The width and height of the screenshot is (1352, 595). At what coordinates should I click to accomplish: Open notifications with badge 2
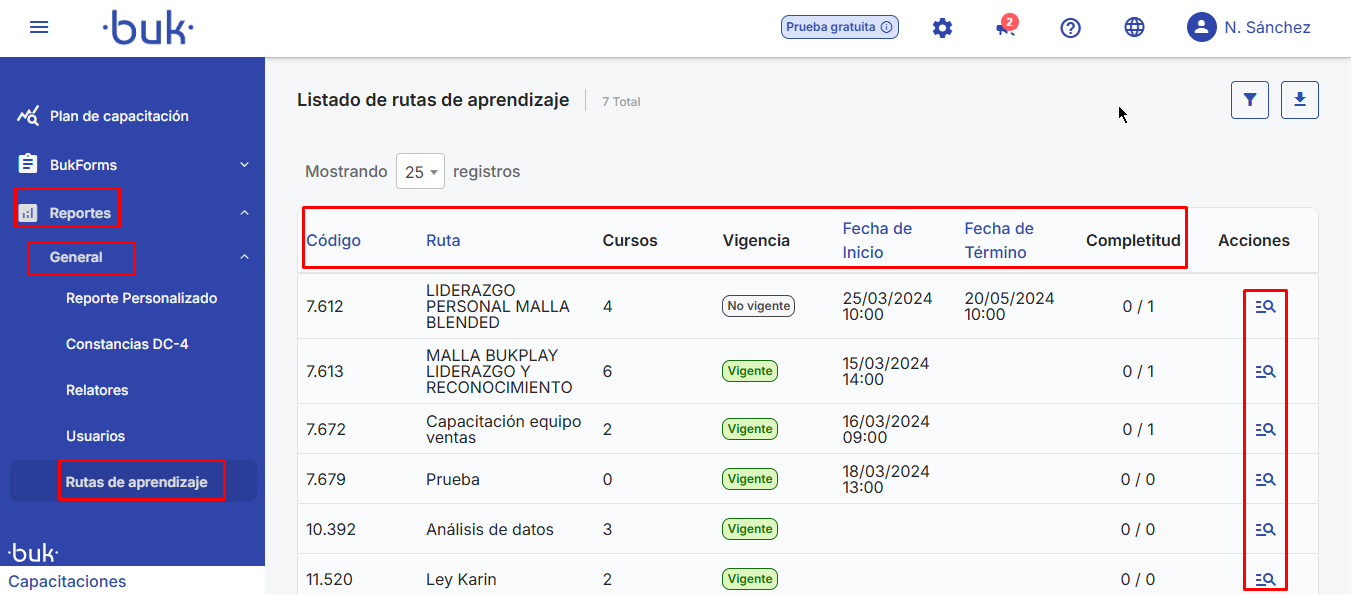coord(1006,27)
